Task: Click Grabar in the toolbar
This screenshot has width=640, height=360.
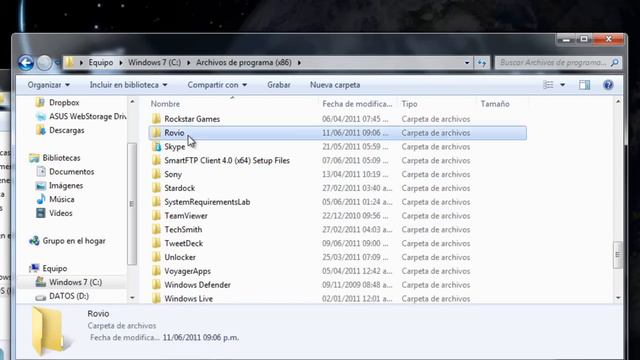Action: (x=279, y=85)
